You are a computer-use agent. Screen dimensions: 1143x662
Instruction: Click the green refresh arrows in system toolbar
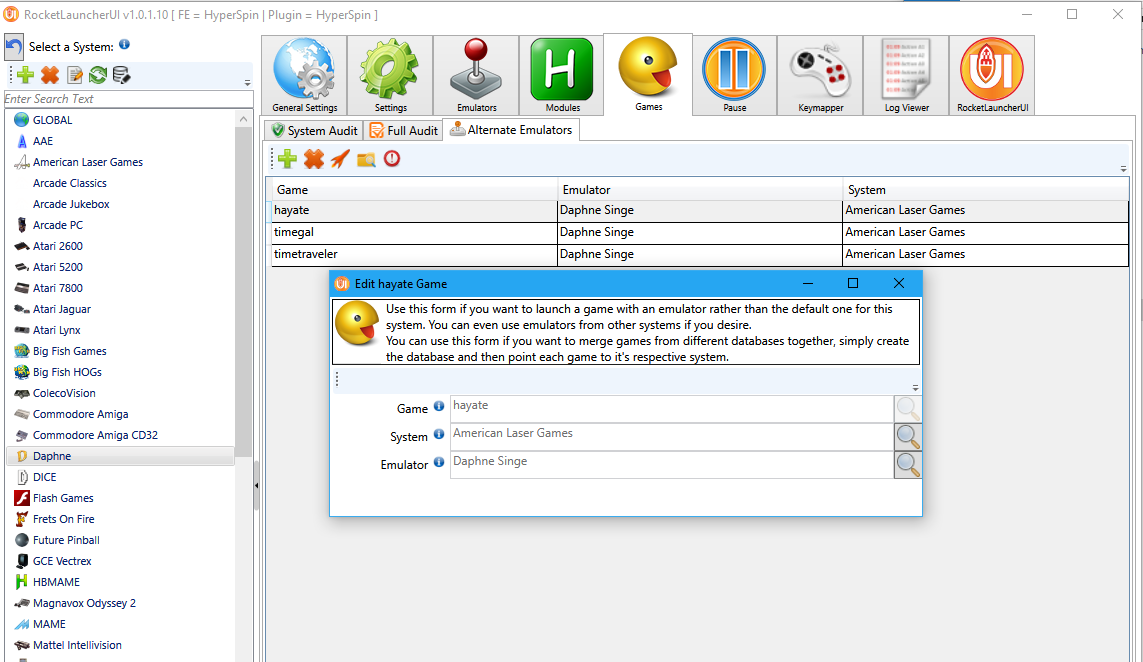pos(98,75)
